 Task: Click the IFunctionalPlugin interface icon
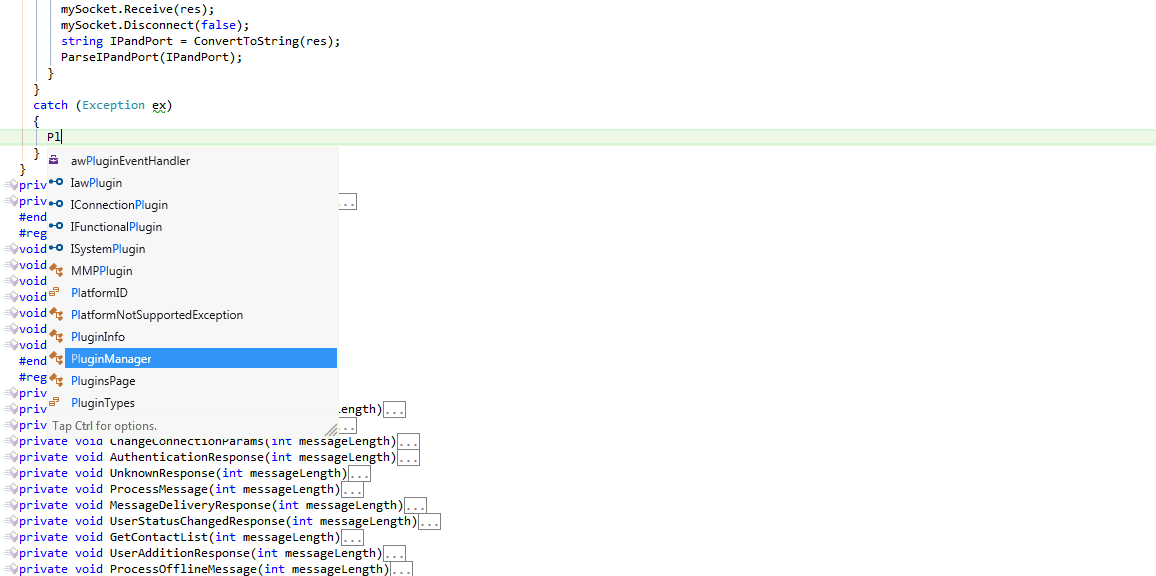click(55, 226)
